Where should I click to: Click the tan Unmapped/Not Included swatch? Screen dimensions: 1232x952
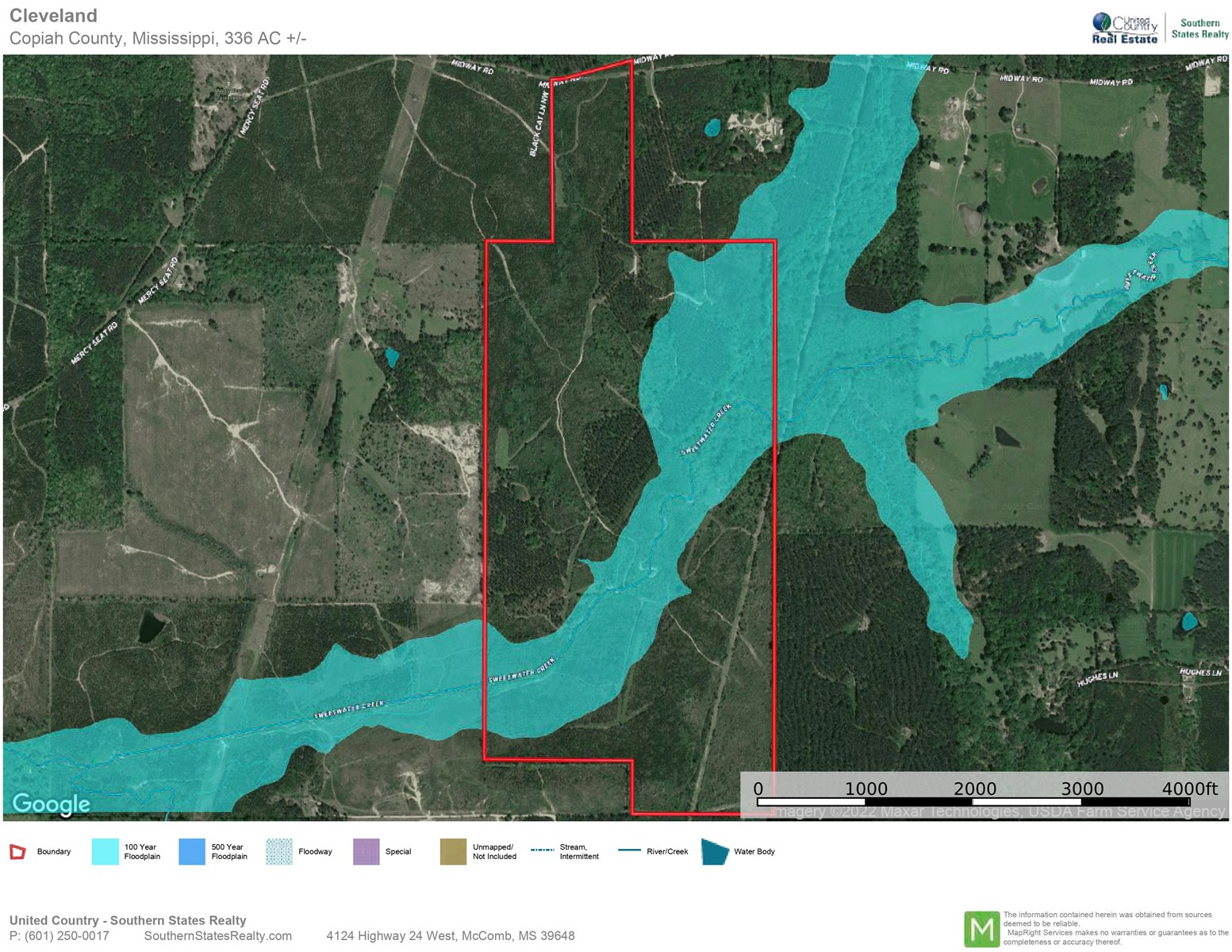454,852
